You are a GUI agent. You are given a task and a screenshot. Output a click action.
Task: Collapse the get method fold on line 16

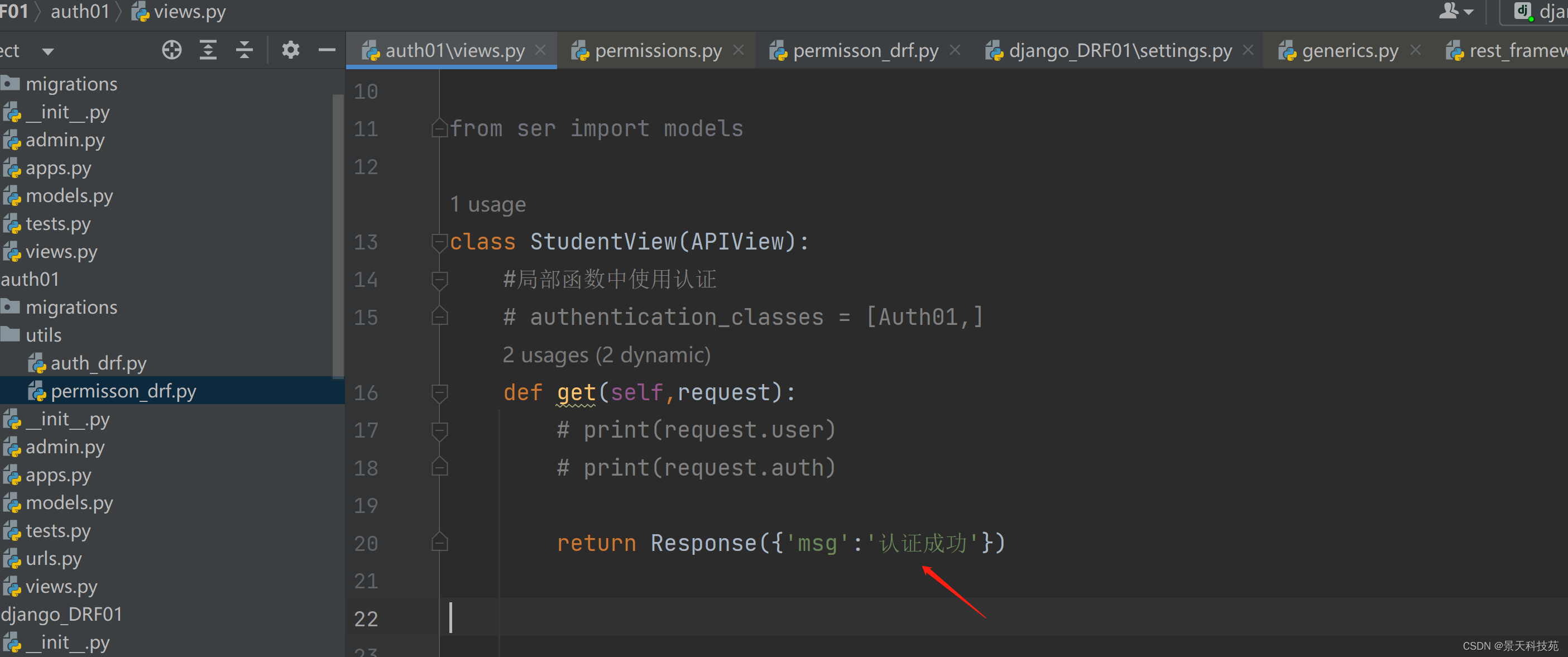[x=439, y=394]
